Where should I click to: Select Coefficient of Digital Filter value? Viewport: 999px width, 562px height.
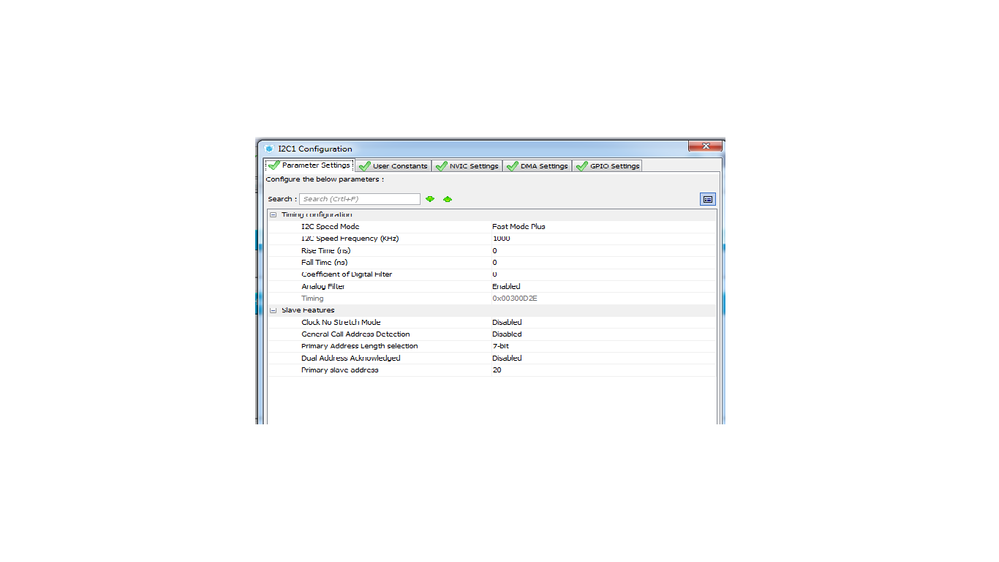pos(494,274)
